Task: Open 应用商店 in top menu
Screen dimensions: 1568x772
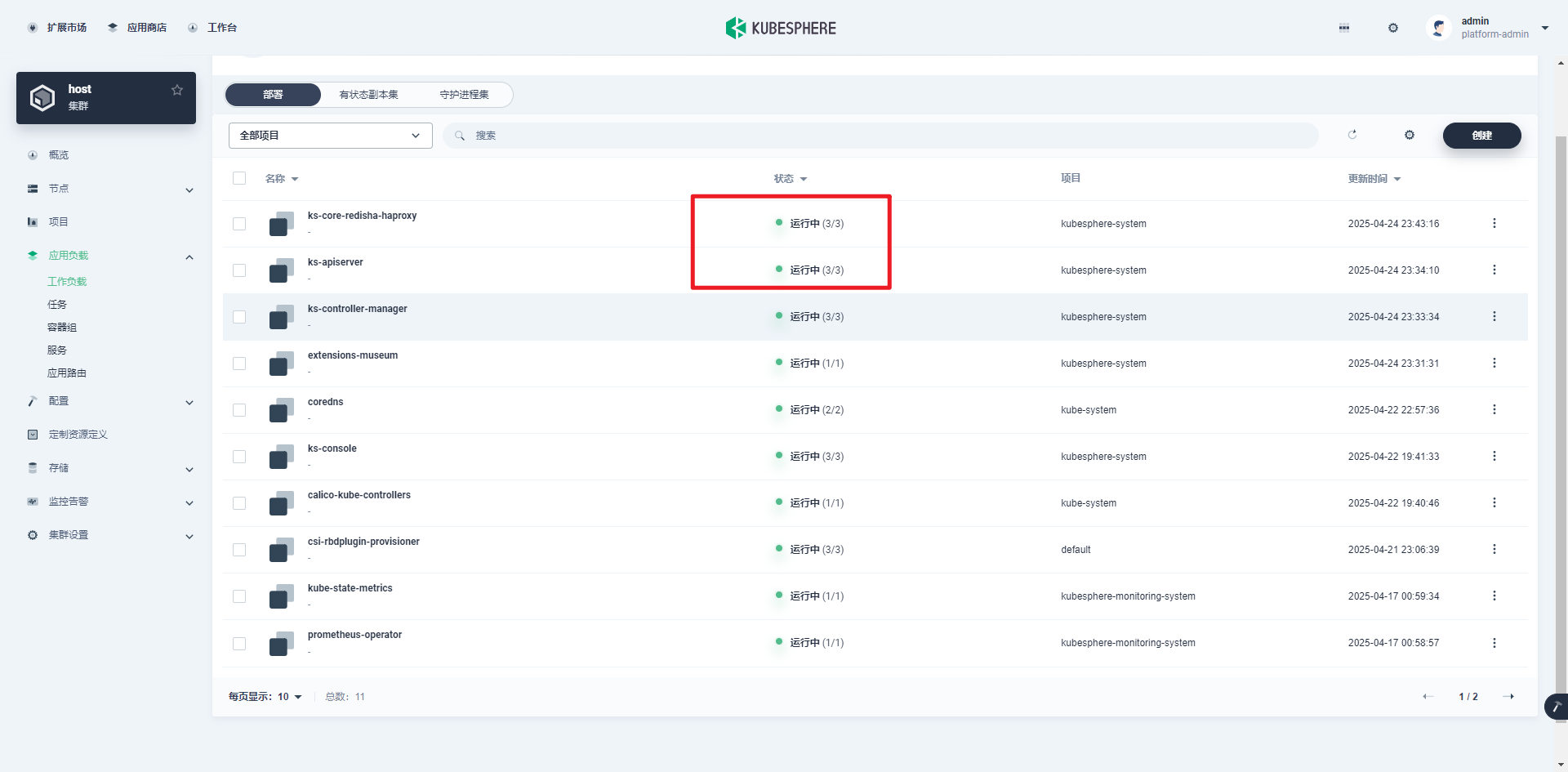Action: coord(137,28)
